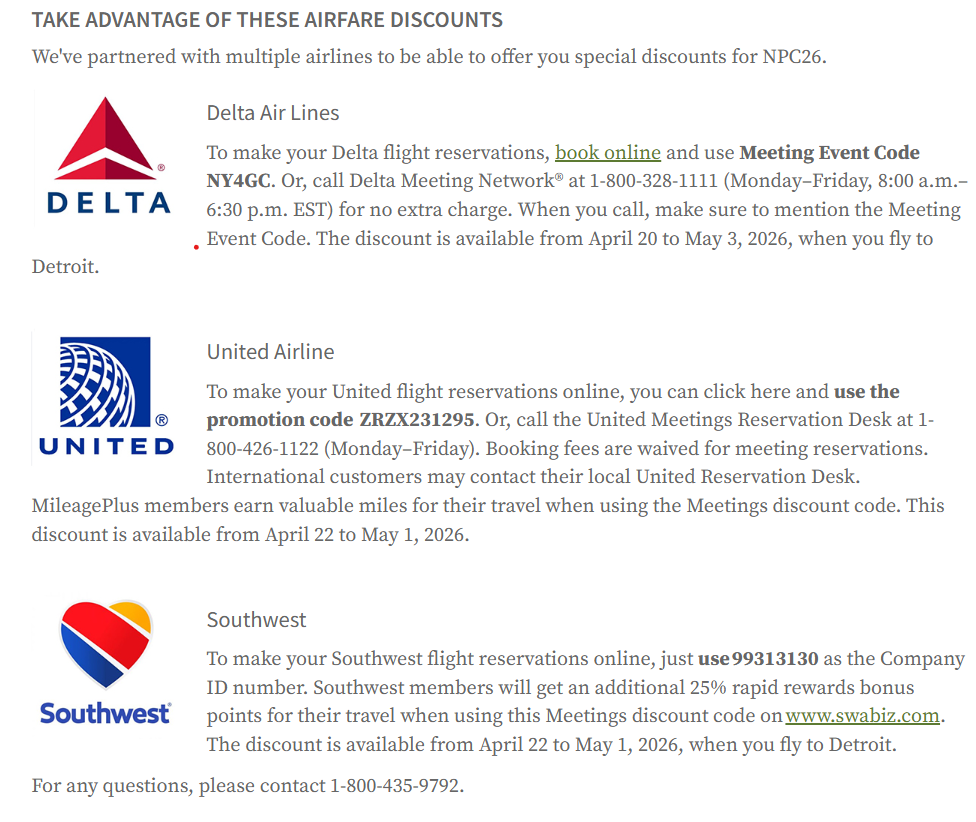Open the www.swabiz.com link

pyautogui.click(x=862, y=716)
